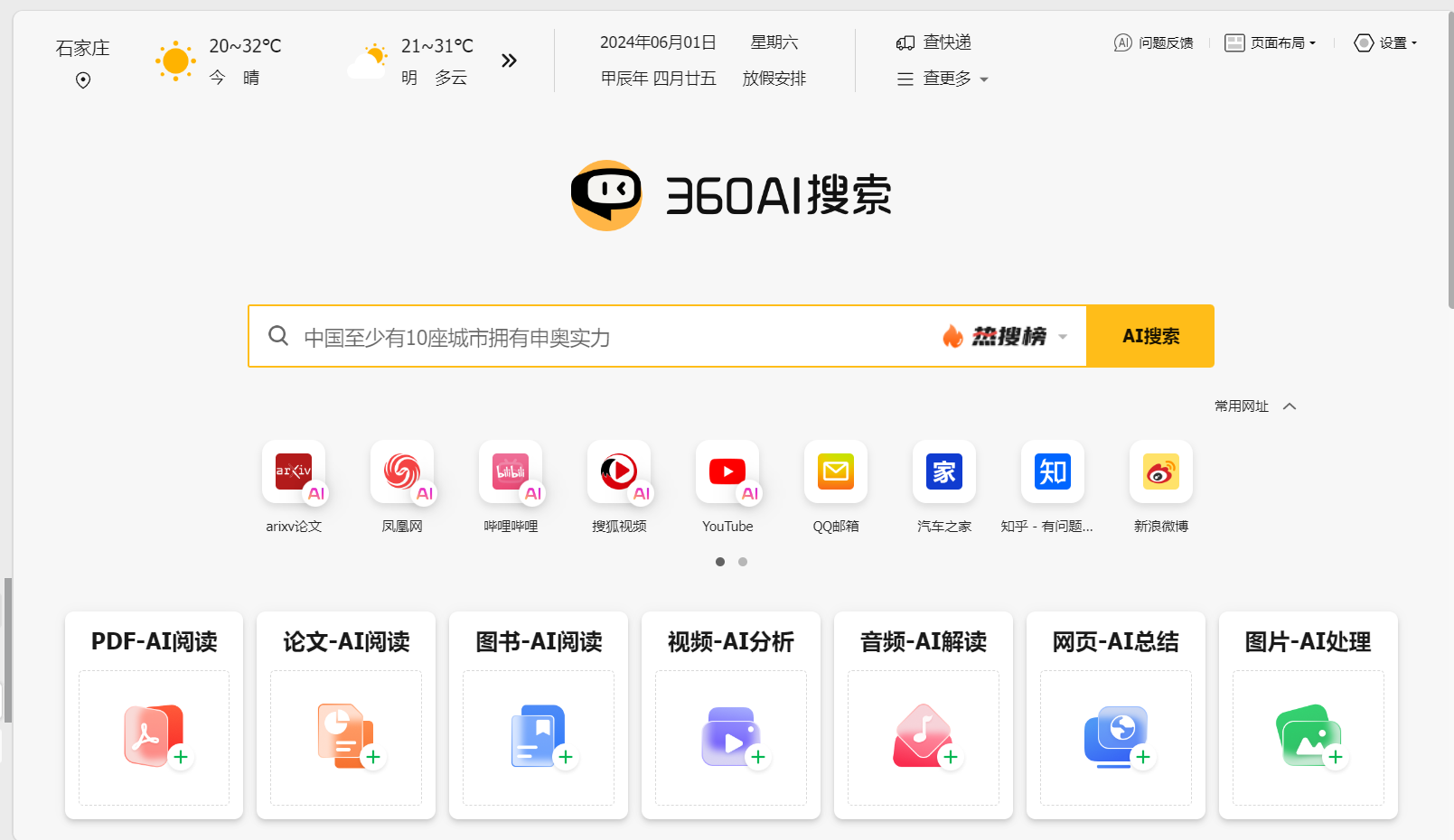The height and width of the screenshot is (840, 1454).
Task: Open the arixv论文 shortcut icon
Action: 294,471
